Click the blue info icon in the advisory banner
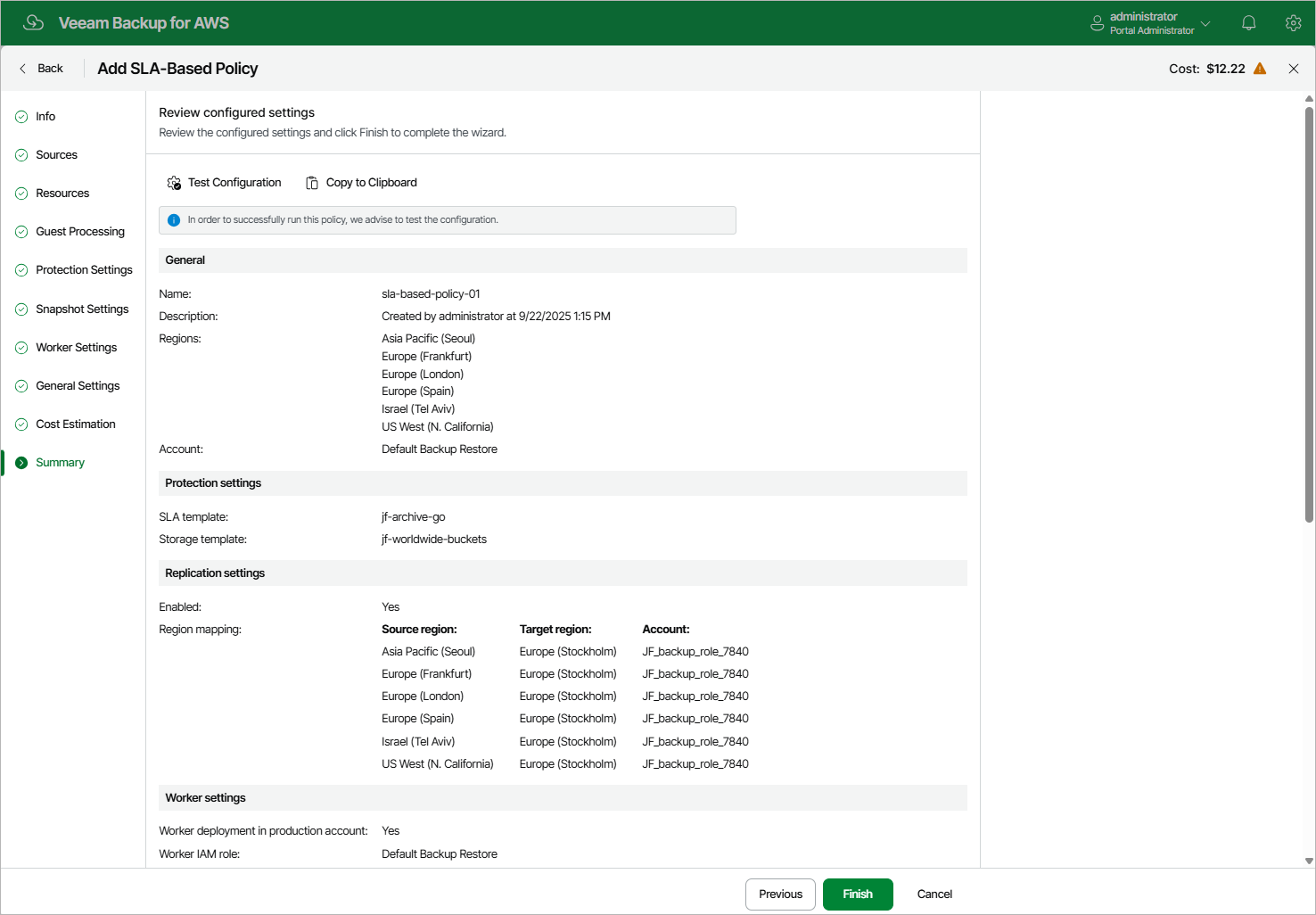The image size is (1316, 915). pyautogui.click(x=174, y=220)
